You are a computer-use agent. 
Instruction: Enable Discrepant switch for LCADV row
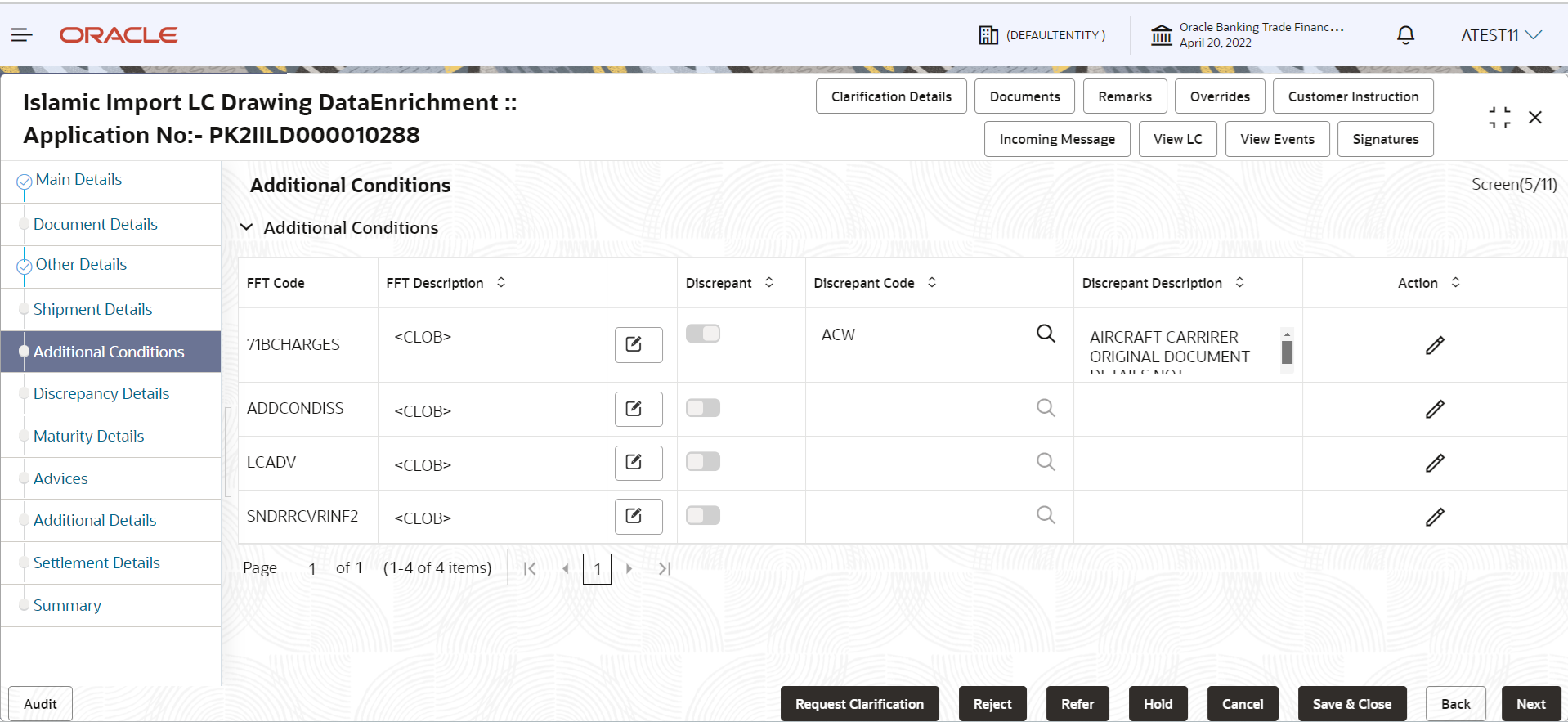703,461
